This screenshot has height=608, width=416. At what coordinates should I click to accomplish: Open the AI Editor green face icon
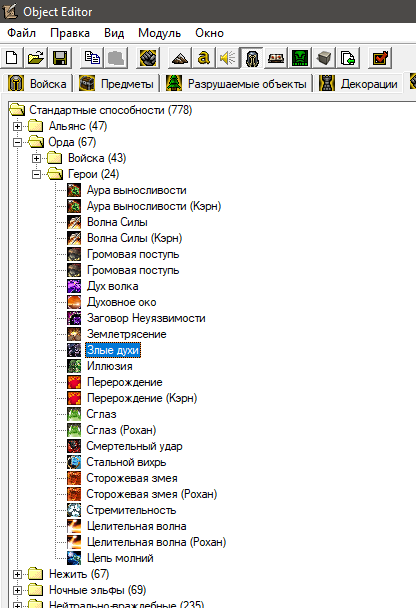coord(300,58)
